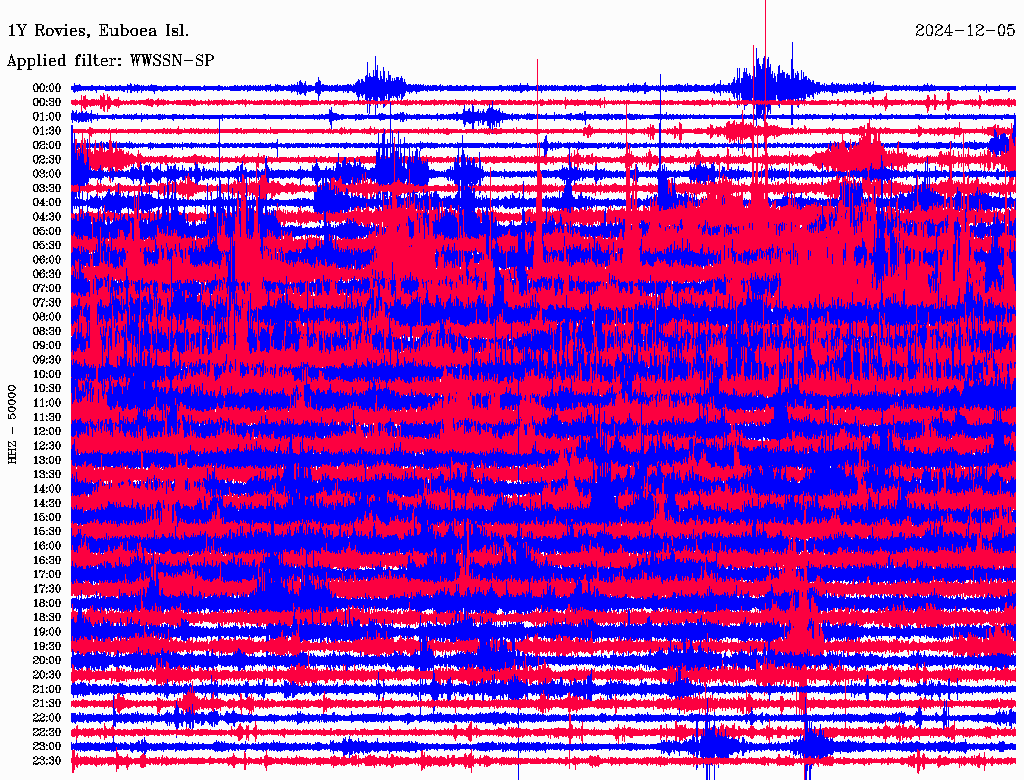The height and width of the screenshot is (780, 1024).
Task: Select the 10:00 time label
Action: 47,374
